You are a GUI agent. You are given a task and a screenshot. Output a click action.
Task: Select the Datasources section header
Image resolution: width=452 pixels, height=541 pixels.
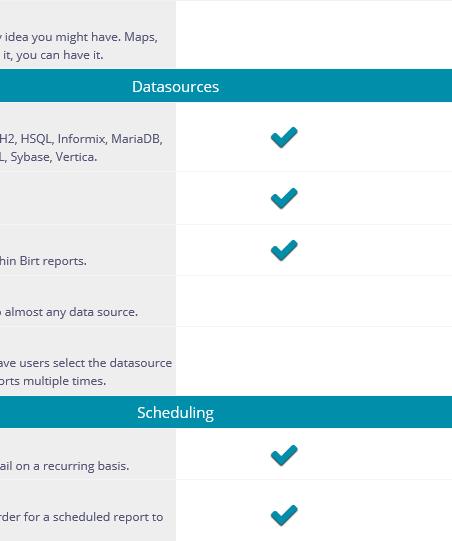click(226, 86)
